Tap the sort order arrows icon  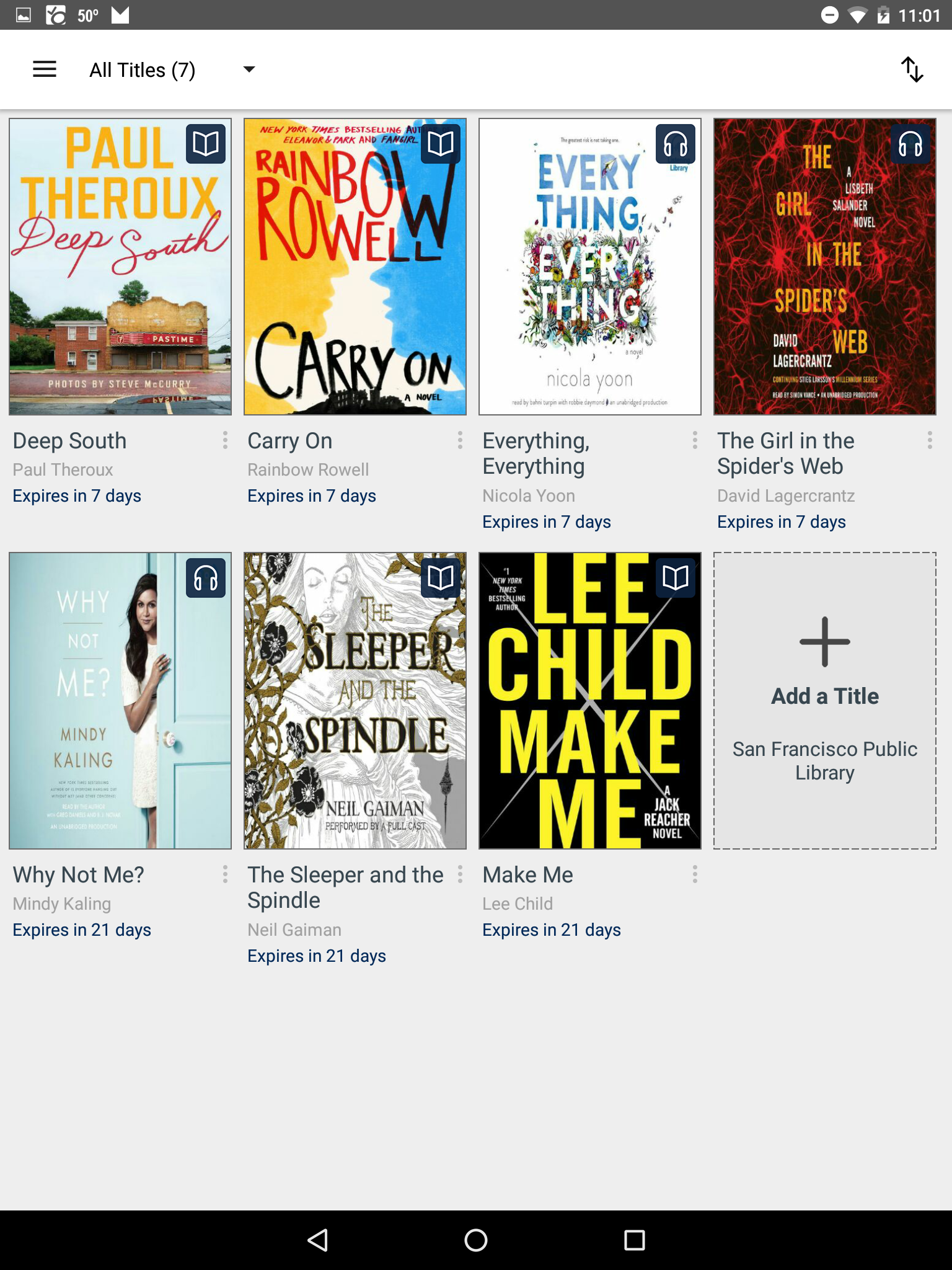(x=912, y=69)
